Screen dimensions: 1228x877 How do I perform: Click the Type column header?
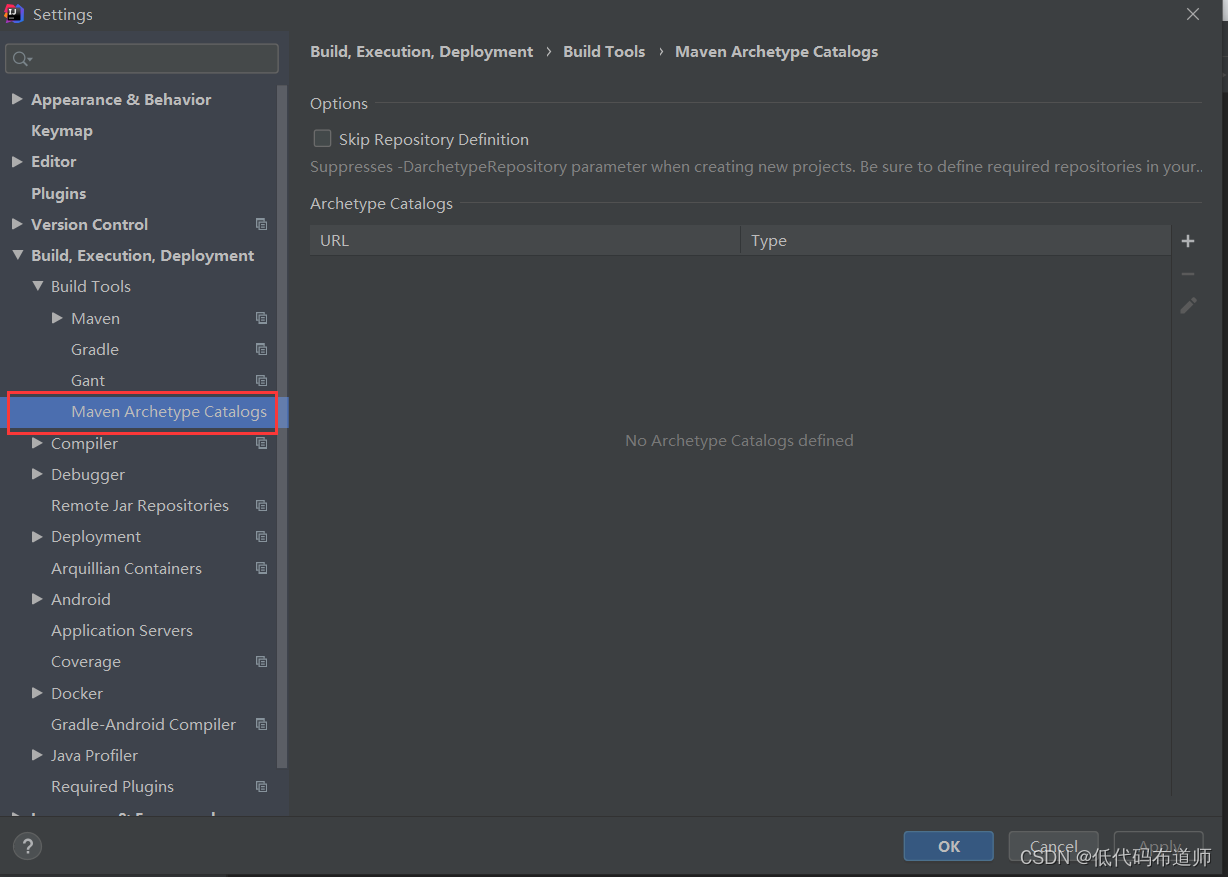coord(955,240)
